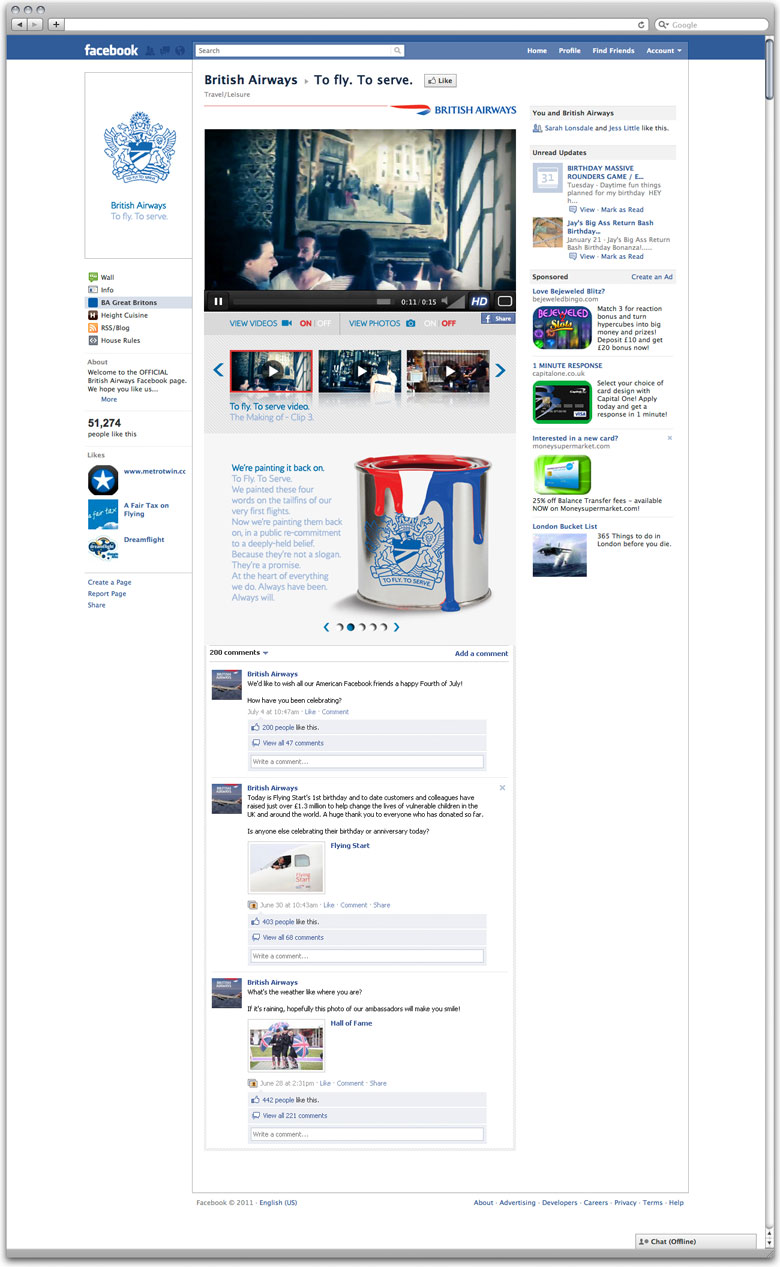Seek along the video progress bar
Image resolution: width=780 pixels, height=1267 pixels.
pyautogui.click(x=313, y=301)
